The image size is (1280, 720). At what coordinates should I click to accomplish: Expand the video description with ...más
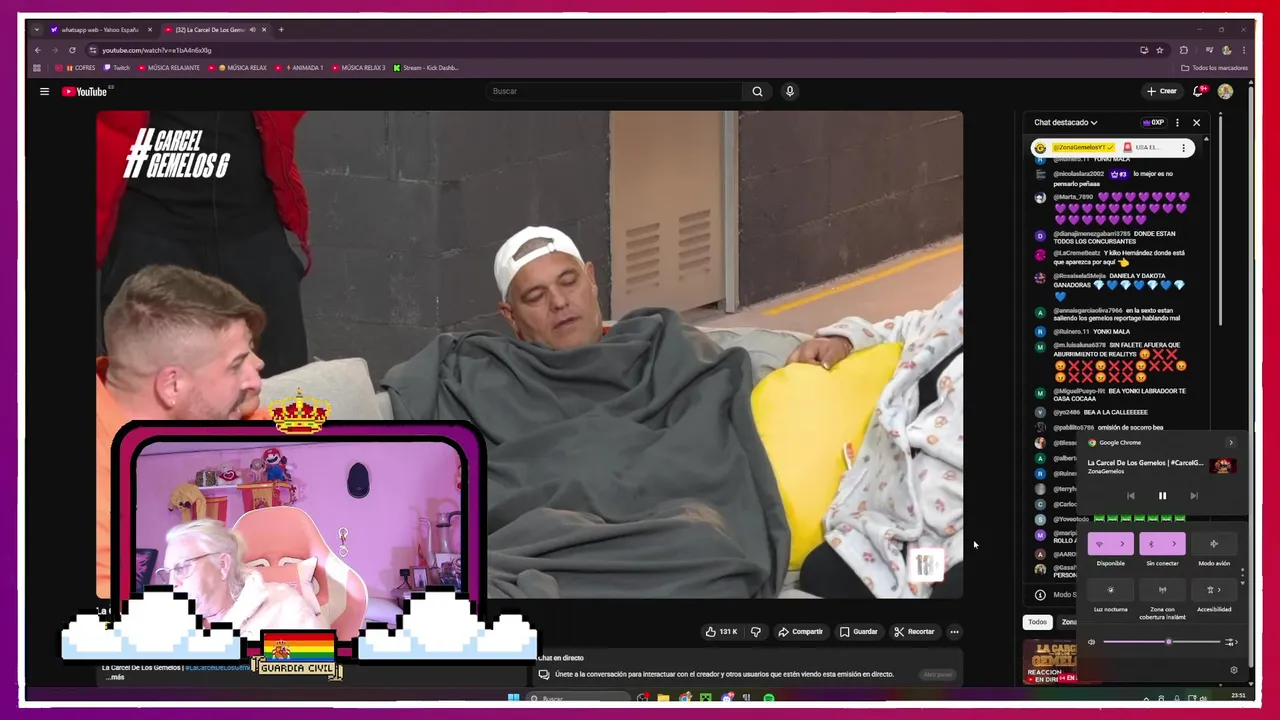pos(115,677)
